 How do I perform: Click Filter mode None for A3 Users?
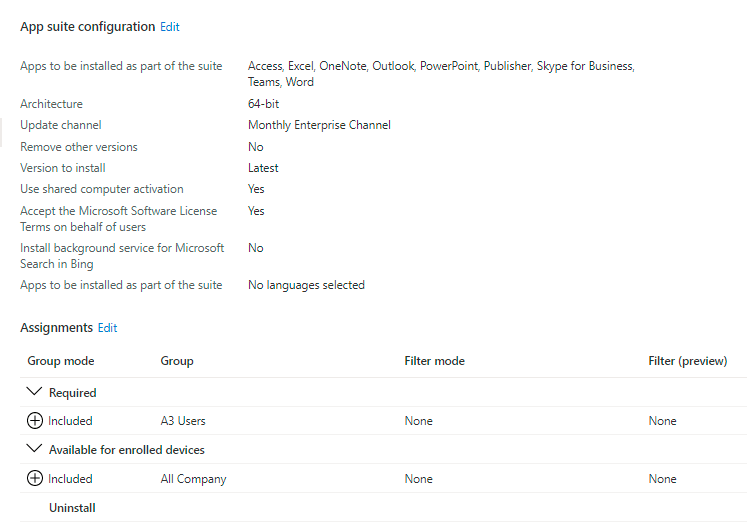coord(419,421)
